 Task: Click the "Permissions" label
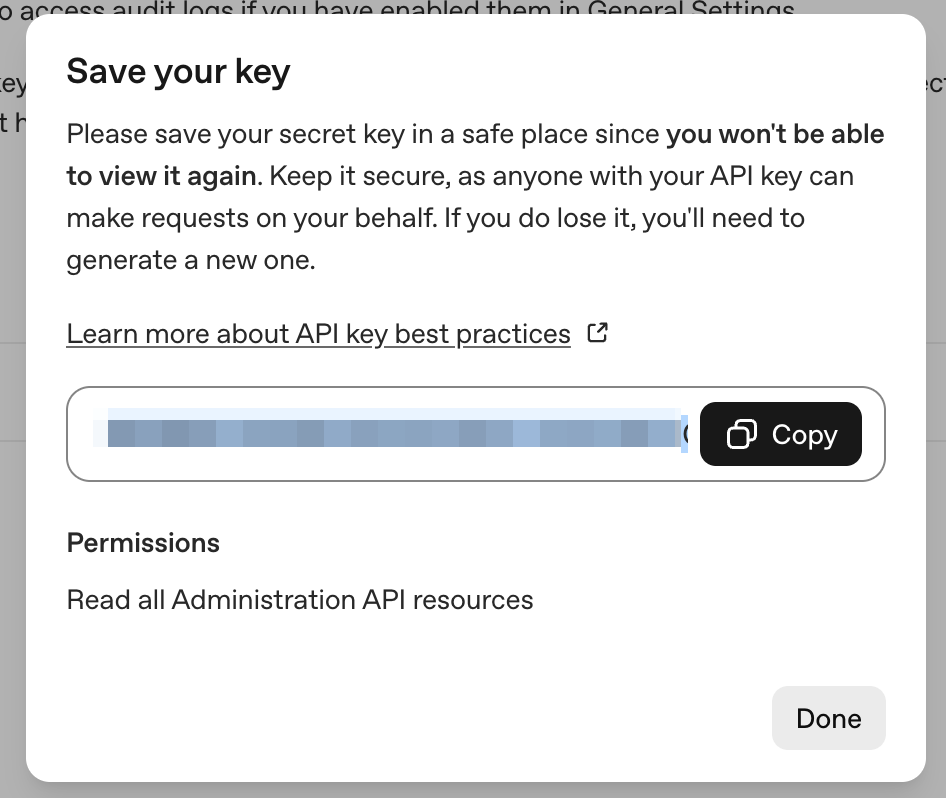[143, 543]
